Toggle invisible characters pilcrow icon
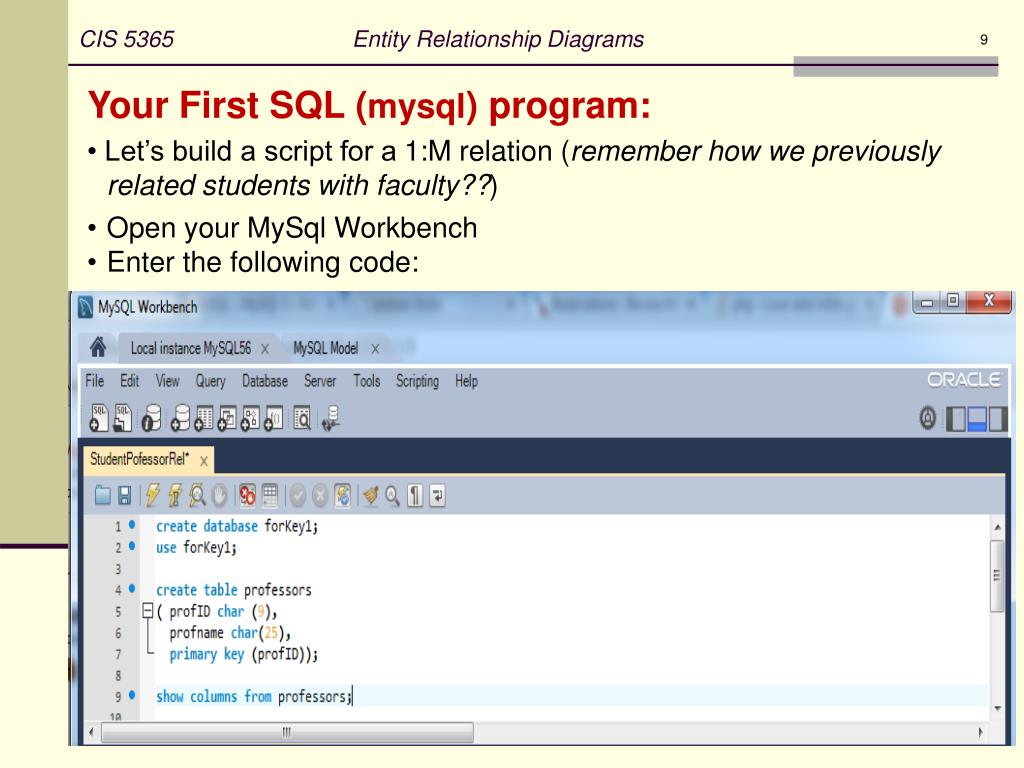This screenshot has width=1024, height=768. point(415,496)
